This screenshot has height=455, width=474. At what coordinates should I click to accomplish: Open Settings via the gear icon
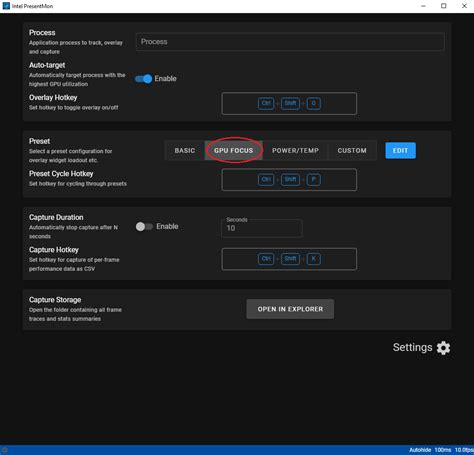pyautogui.click(x=443, y=348)
